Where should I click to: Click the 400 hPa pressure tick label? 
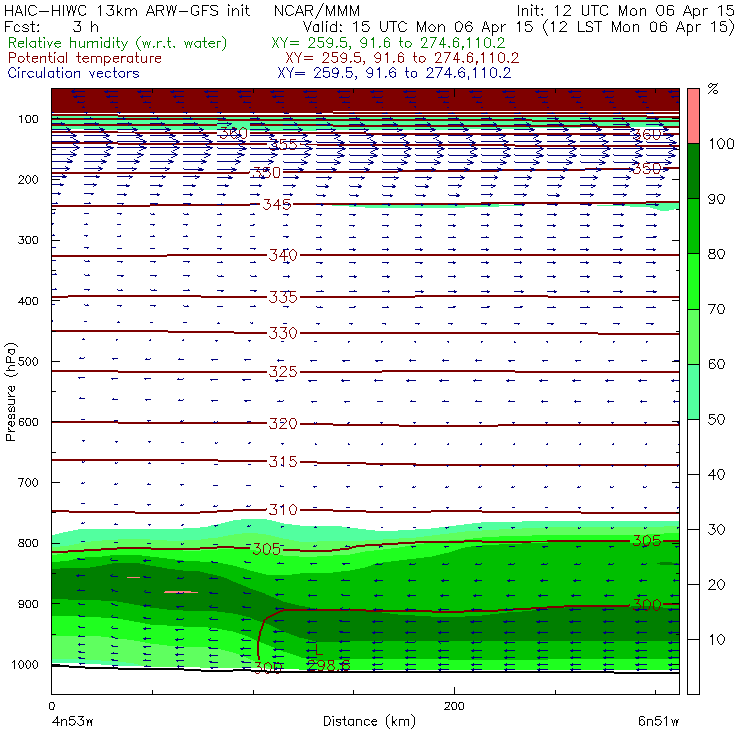pyautogui.click(x=28, y=301)
